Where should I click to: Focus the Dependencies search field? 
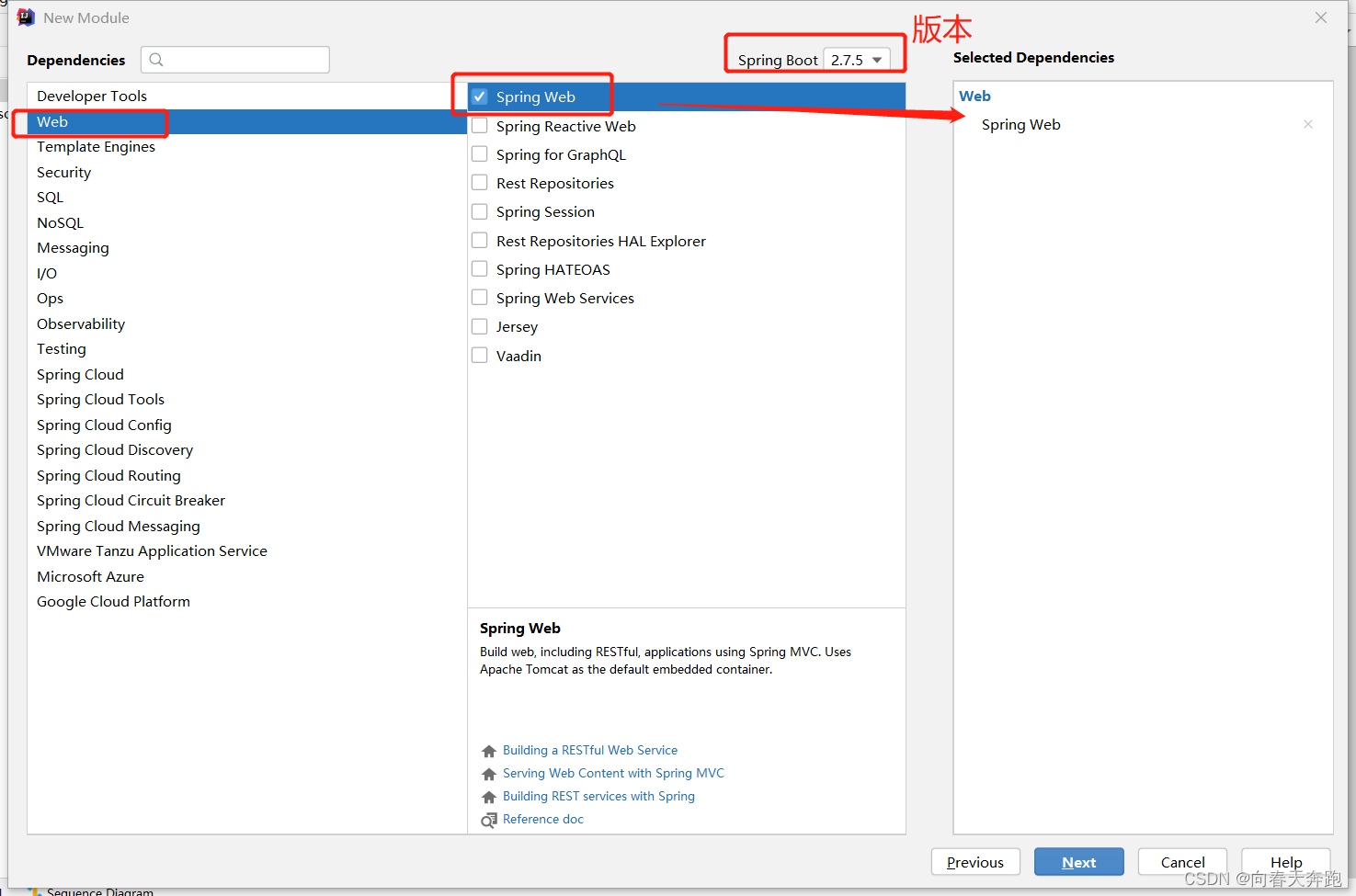click(x=235, y=60)
